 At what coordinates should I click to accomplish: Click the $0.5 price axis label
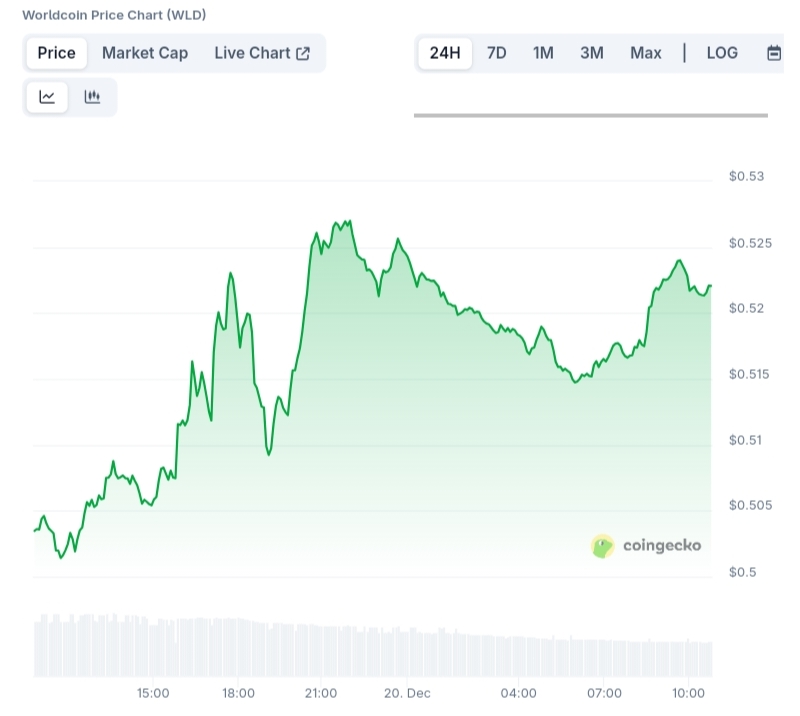pyautogui.click(x=742, y=572)
